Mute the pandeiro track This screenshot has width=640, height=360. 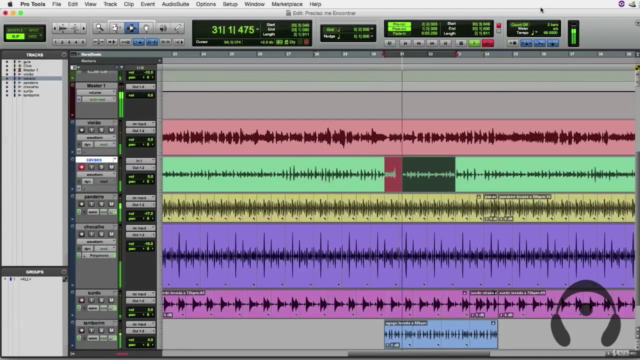point(111,204)
